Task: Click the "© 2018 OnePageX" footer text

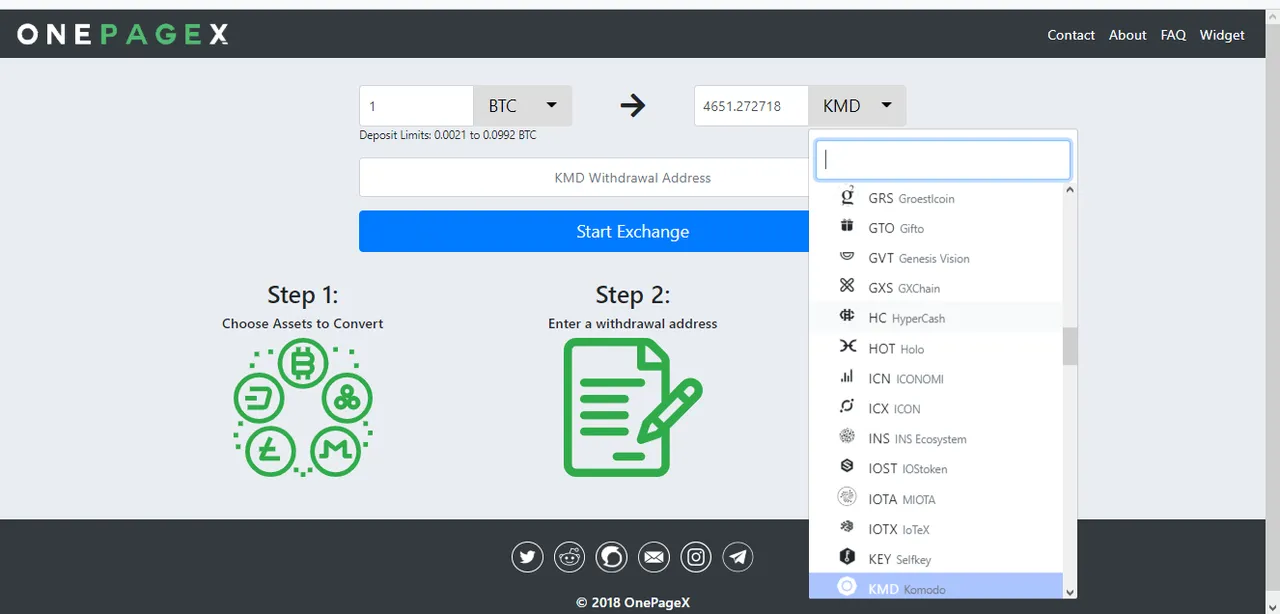Action: [633, 602]
